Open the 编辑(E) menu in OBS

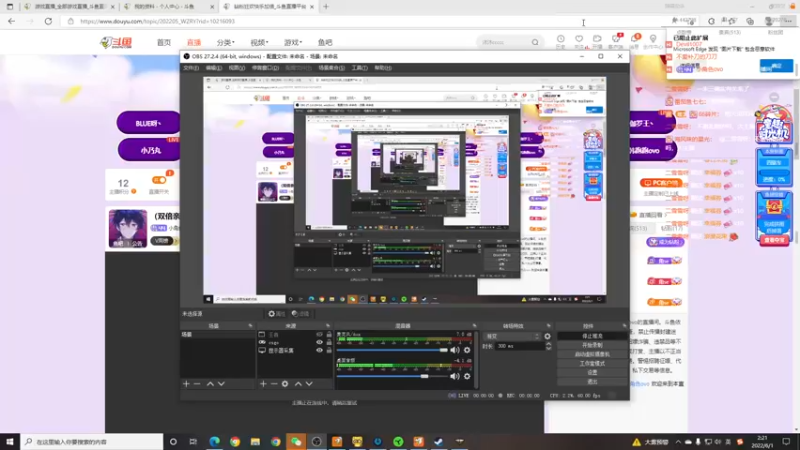coord(214,68)
